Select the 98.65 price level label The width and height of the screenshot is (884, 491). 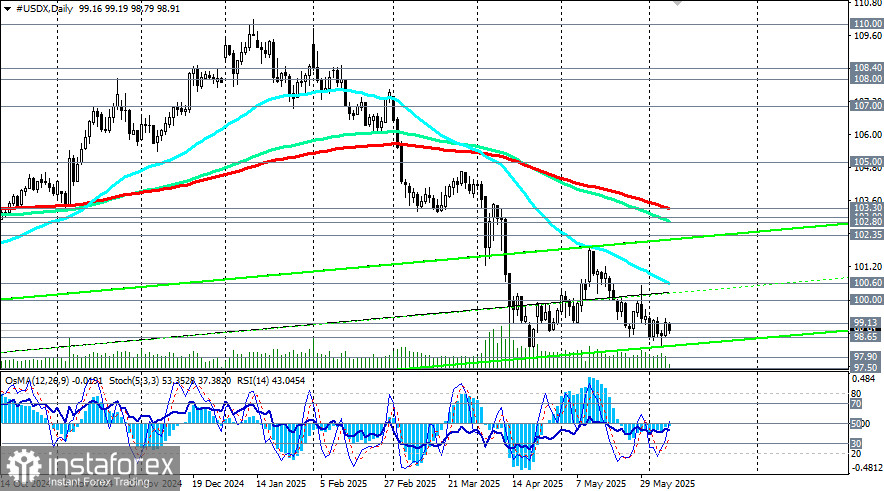(x=867, y=337)
